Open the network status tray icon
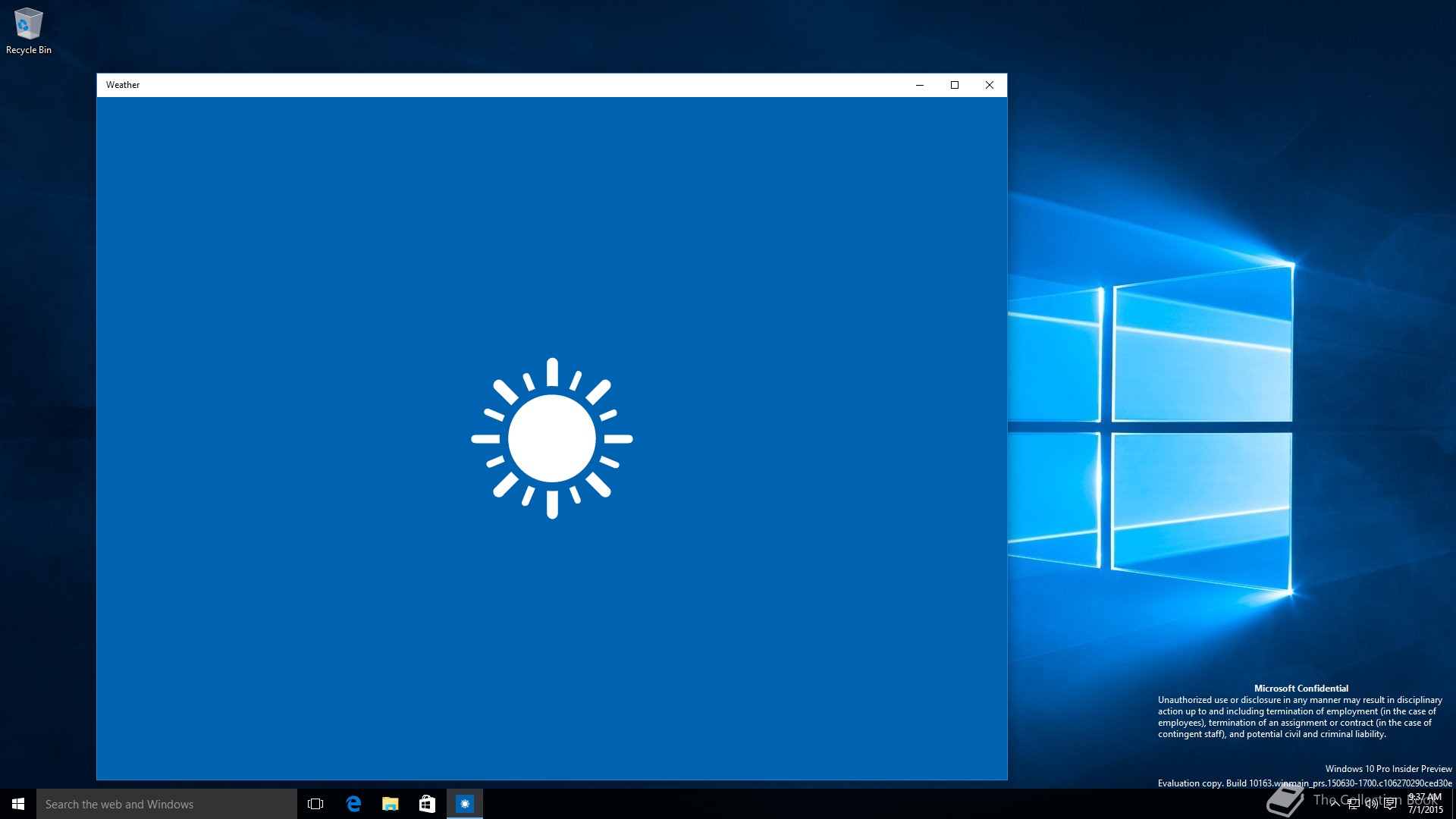The height and width of the screenshot is (819, 1456). 1353,804
